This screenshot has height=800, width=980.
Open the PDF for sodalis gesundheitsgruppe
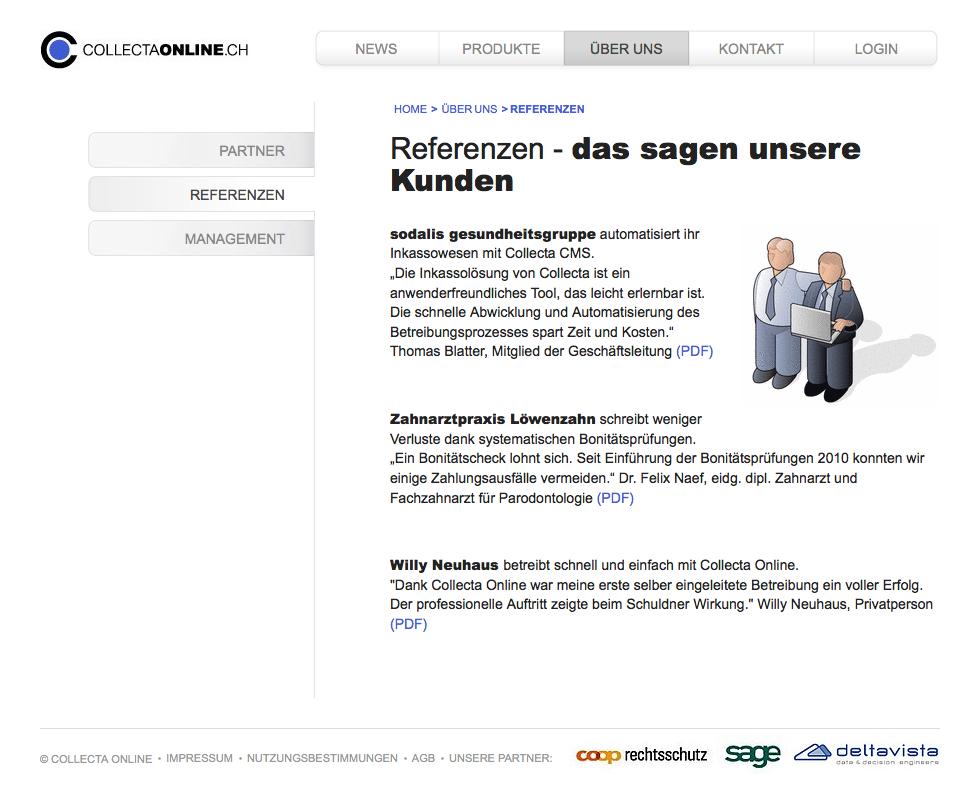tap(694, 351)
